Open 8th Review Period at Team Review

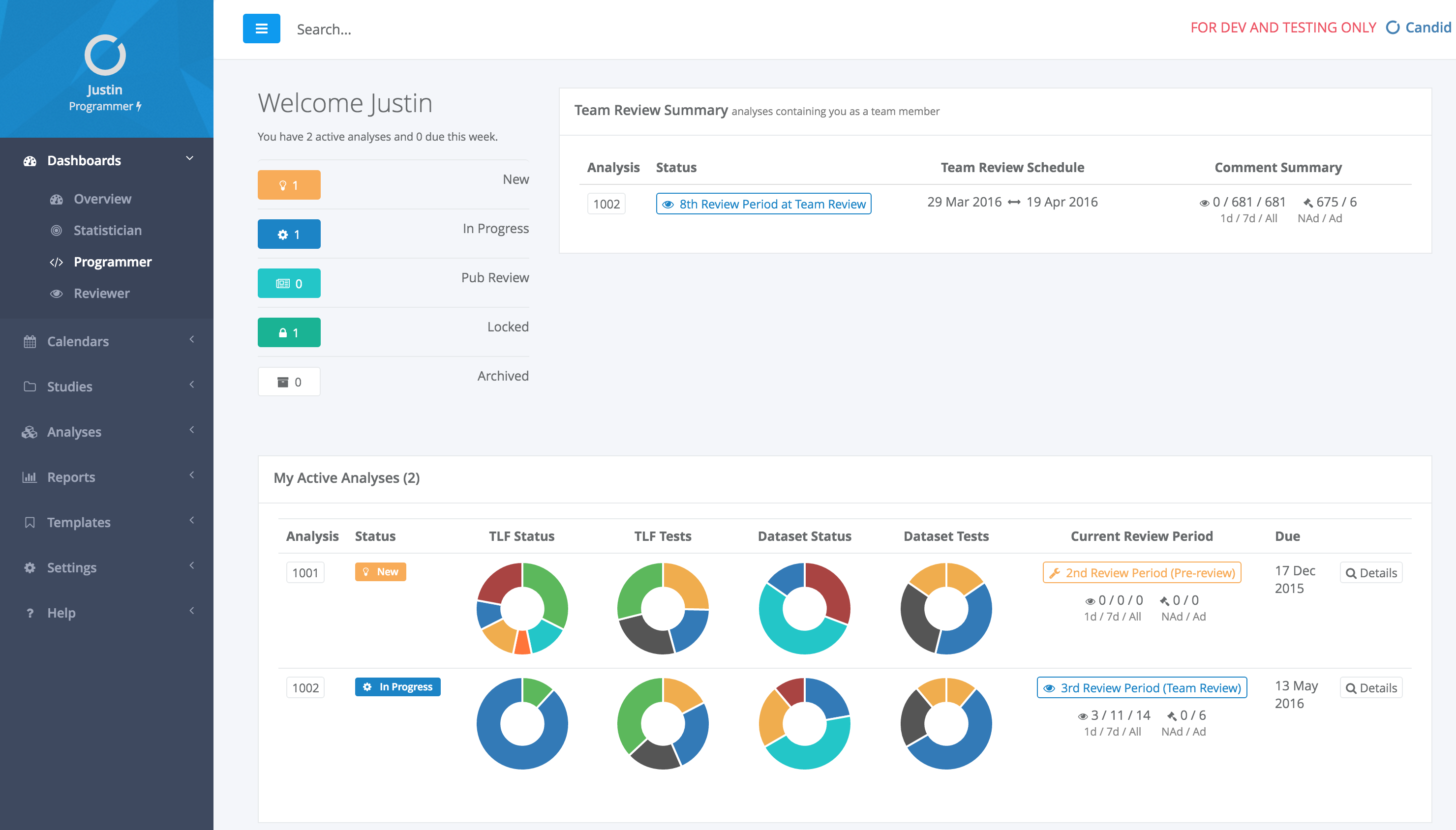click(x=763, y=204)
